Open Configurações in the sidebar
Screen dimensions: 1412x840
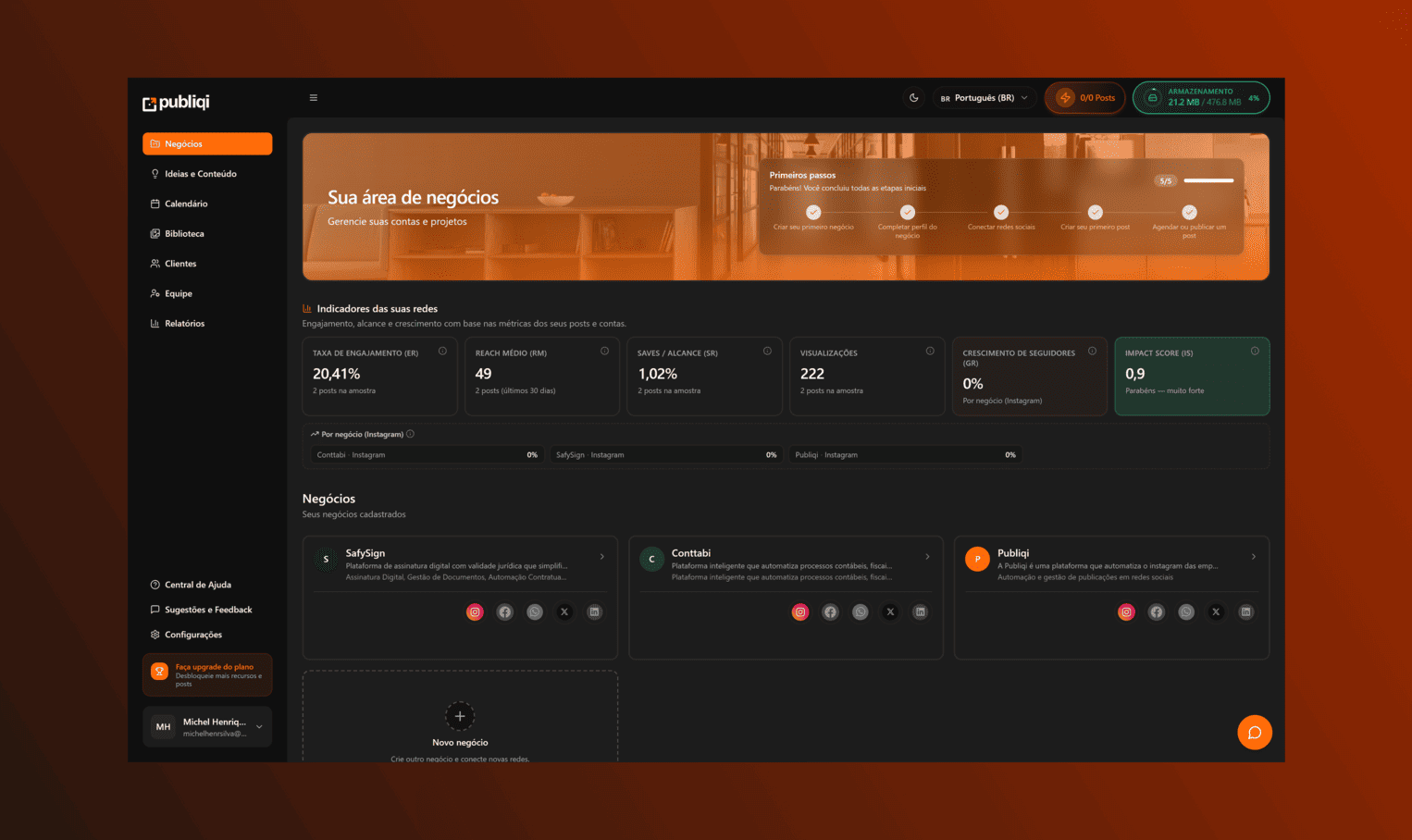point(207,635)
